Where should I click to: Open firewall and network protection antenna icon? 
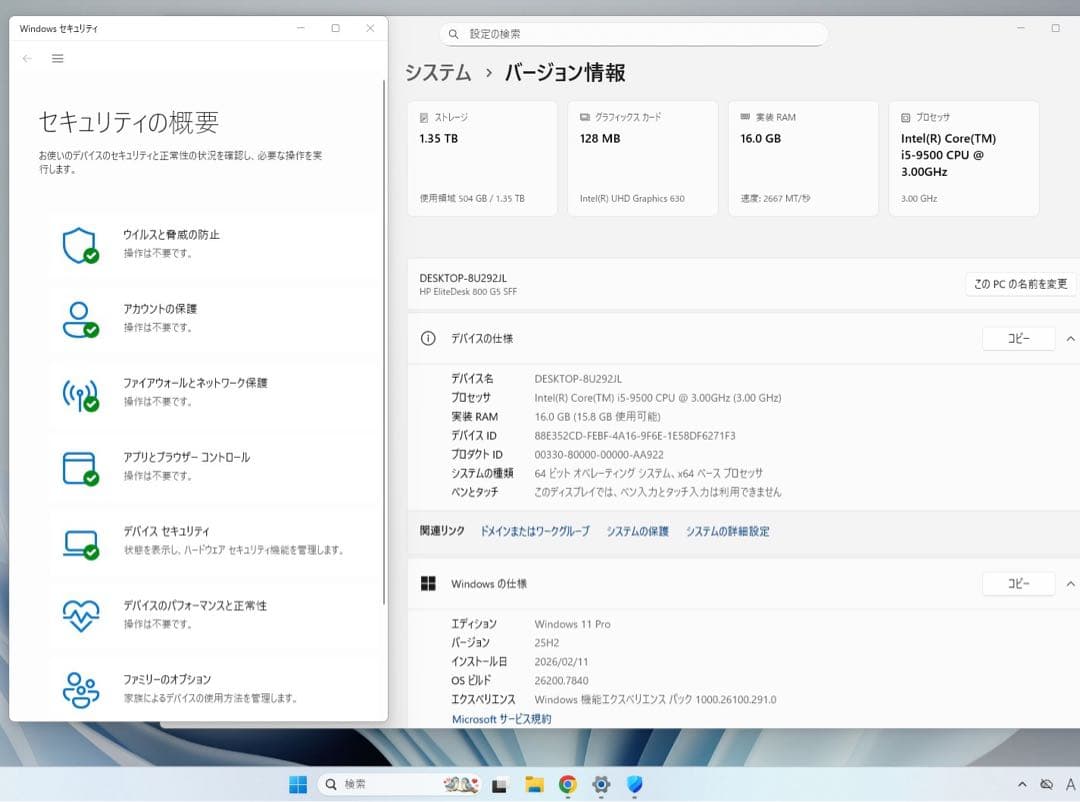click(81, 394)
